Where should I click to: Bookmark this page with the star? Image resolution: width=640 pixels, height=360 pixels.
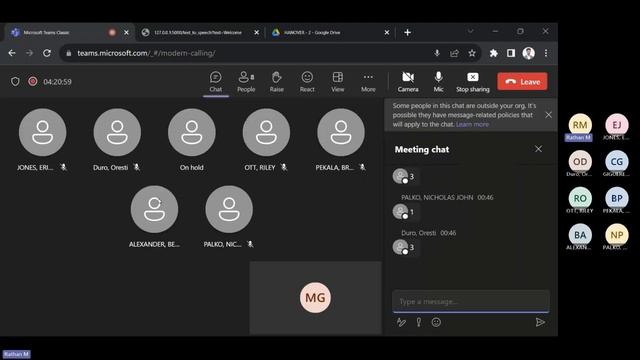pyautogui.click(x=472, y=53)
